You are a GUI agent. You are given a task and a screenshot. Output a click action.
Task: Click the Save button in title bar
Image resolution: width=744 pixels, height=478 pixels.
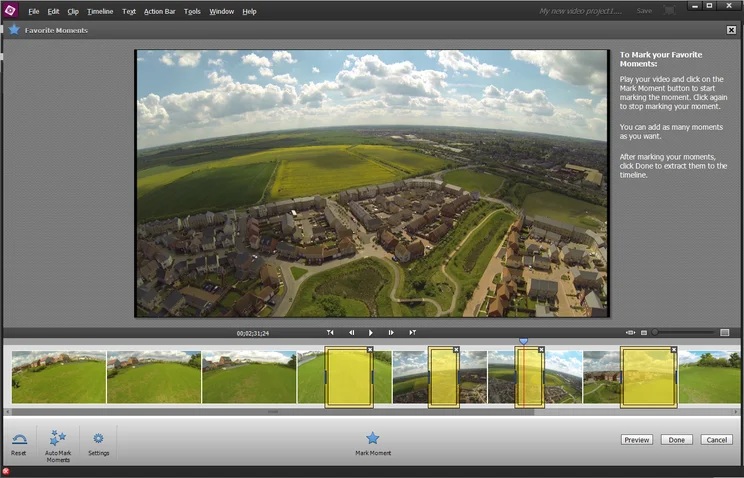tap(644, 11)
